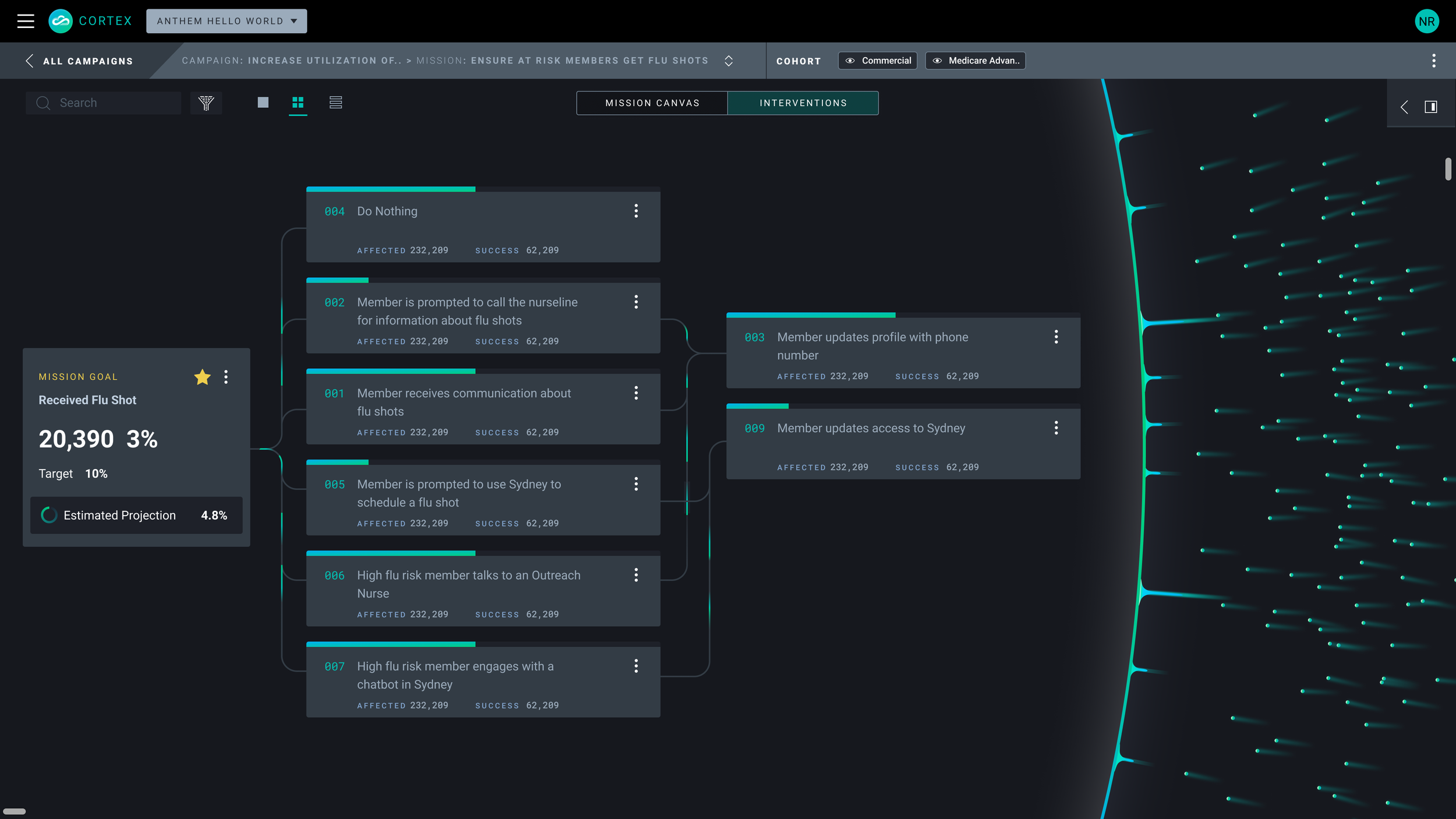Switch to single card view icon
Screen dimensions: 1456x819
coord(263,103)
